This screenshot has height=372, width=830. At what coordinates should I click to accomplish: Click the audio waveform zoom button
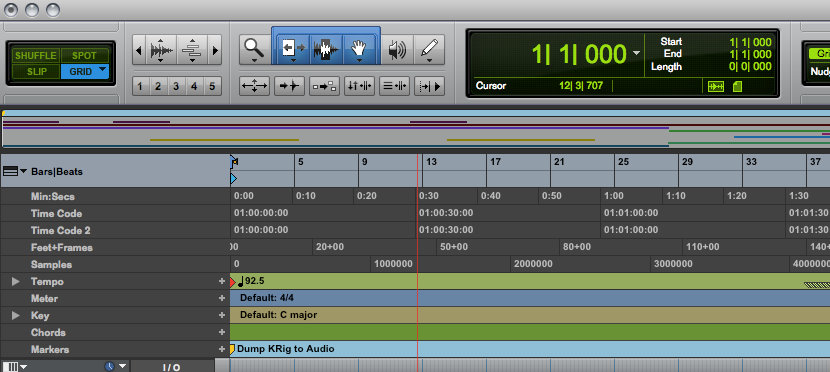tap(161, 50)
